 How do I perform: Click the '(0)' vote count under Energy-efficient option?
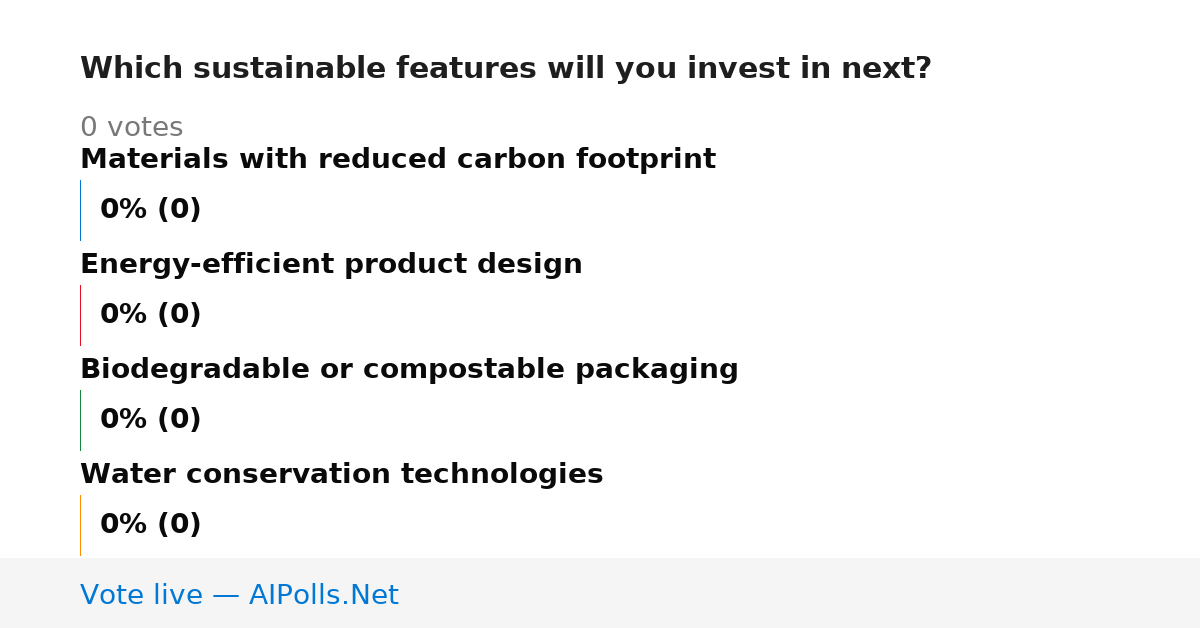pyautogui.click(x=179, y=315)
